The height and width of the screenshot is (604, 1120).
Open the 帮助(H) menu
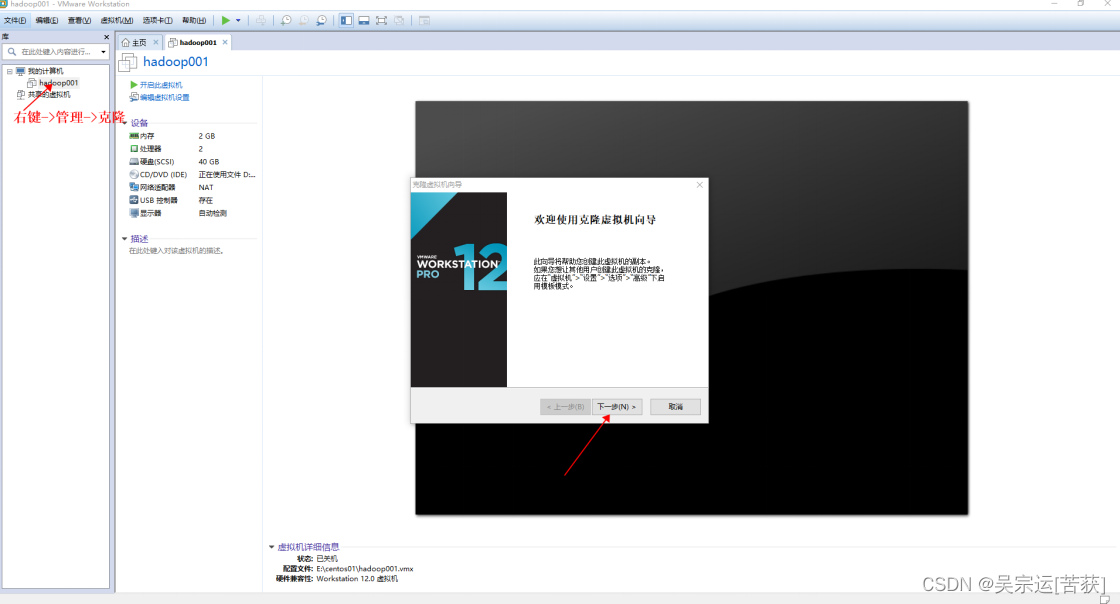point(194,21)
